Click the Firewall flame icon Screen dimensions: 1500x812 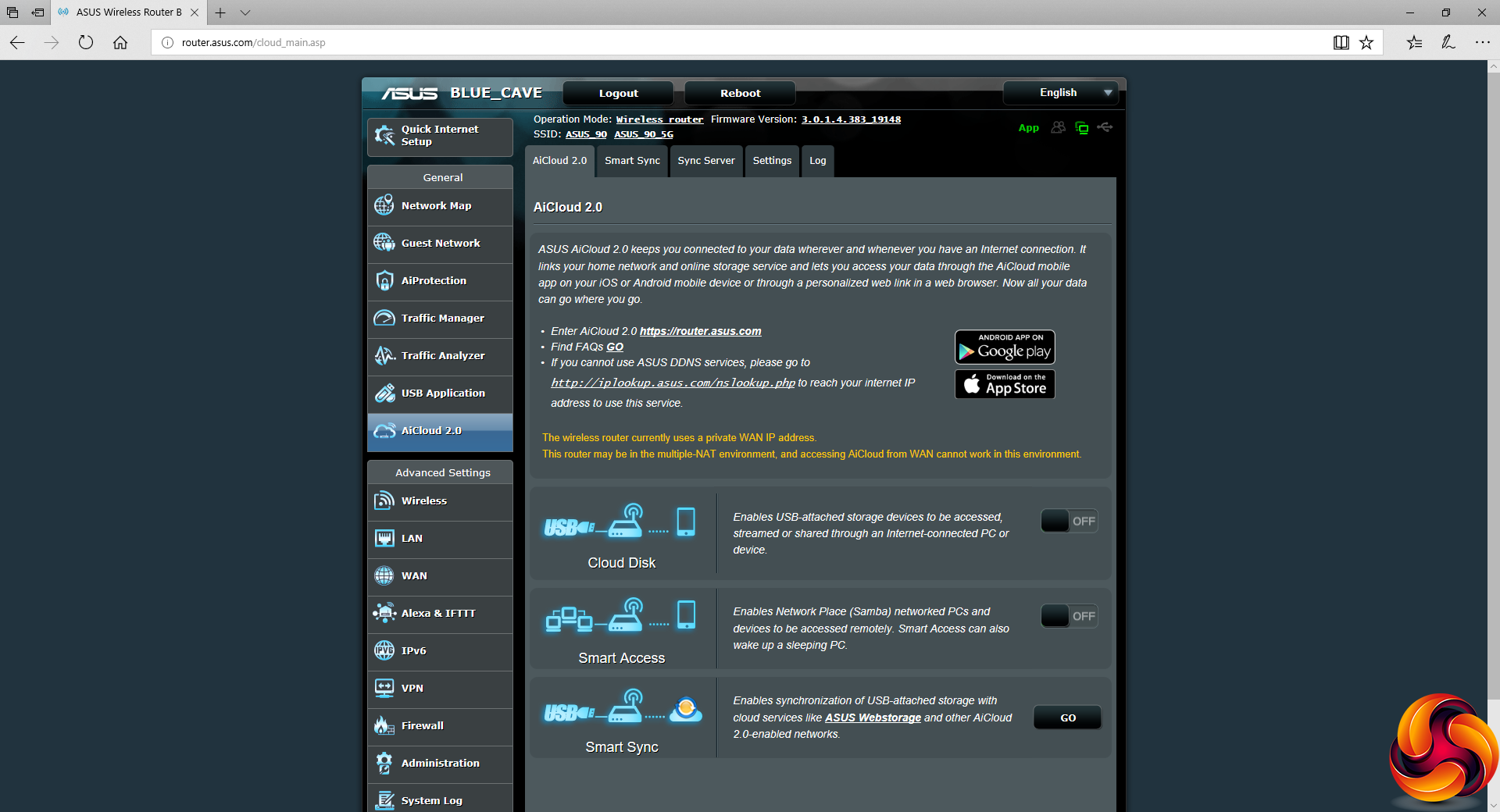click(384, 725)
